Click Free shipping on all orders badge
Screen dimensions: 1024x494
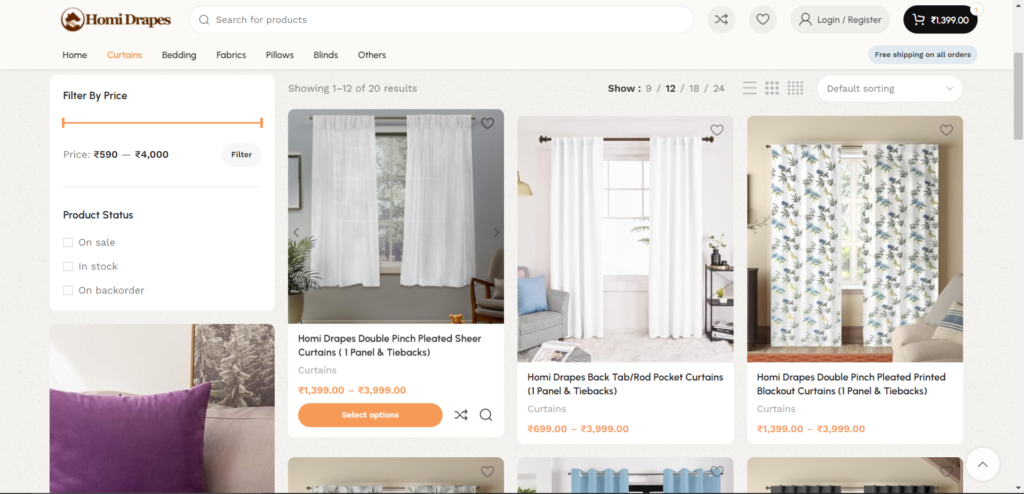point(923,55)
